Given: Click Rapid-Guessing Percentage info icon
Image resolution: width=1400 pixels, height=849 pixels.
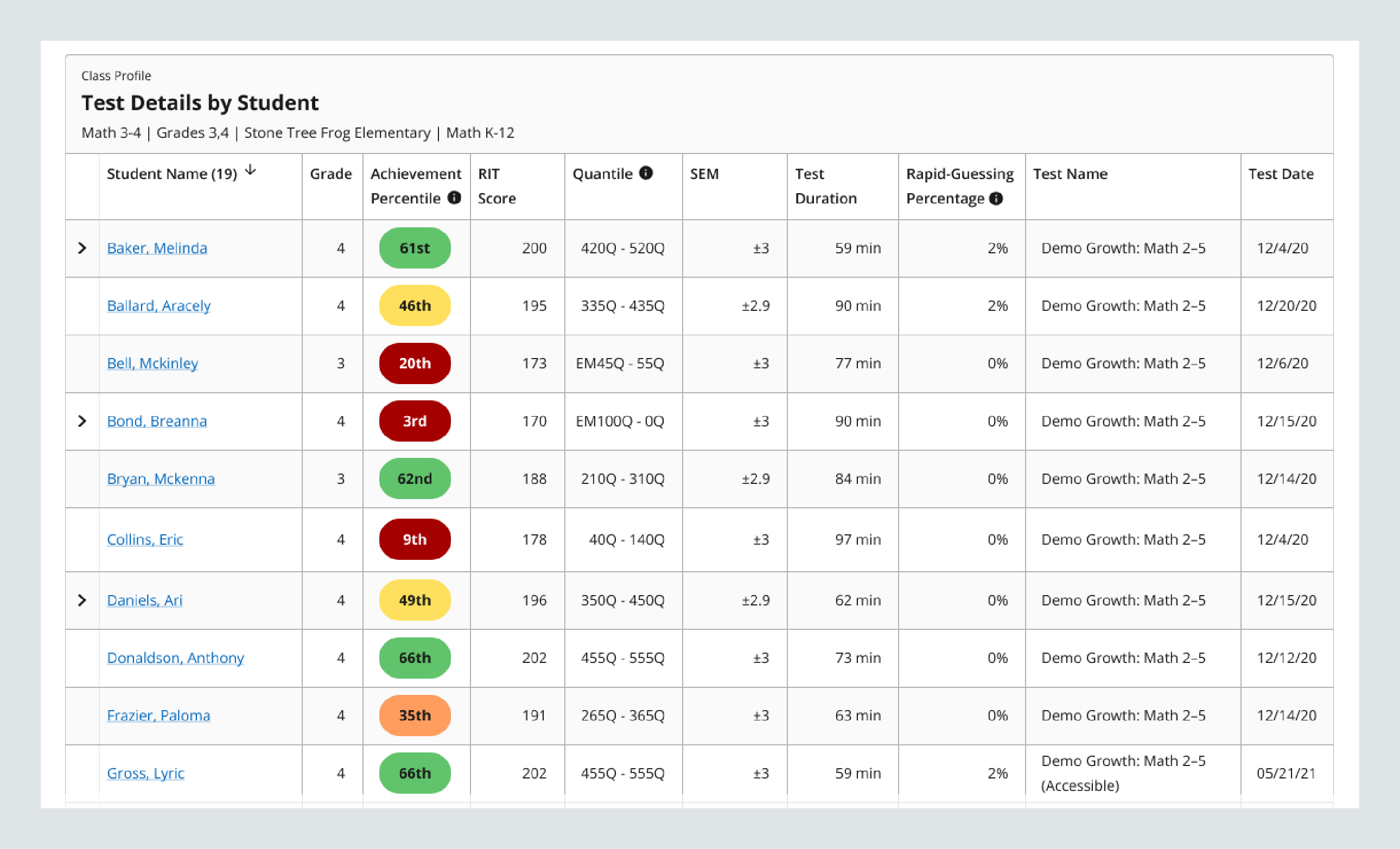Looking at the screenshot, I should tap(995, 198).
